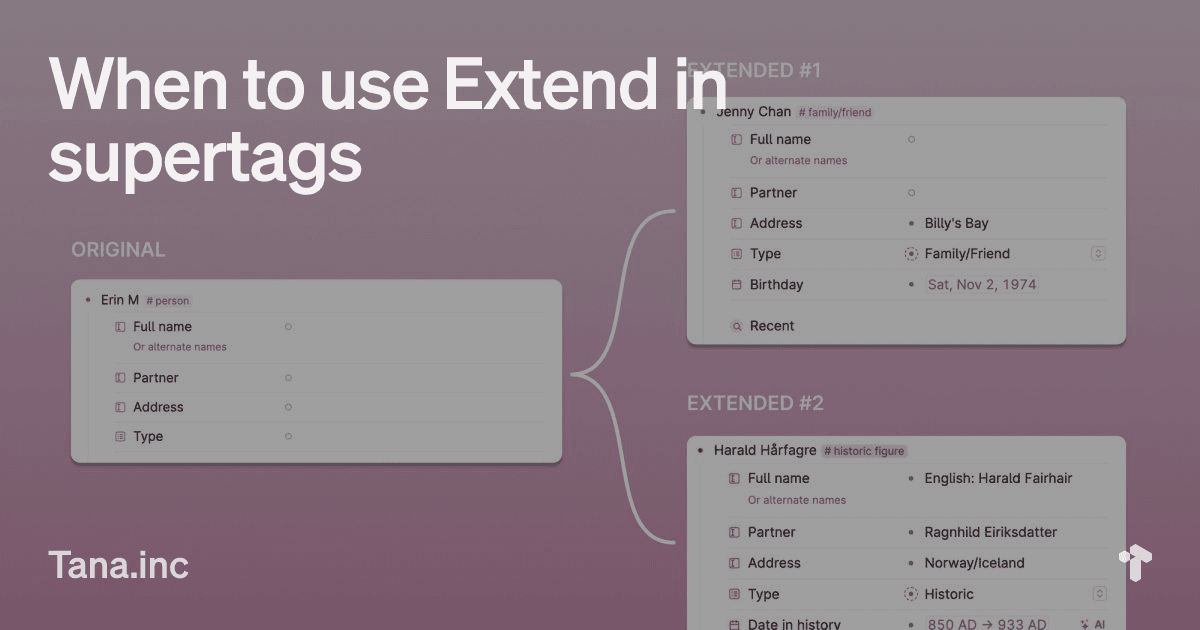Click the historic figure supertag label
Image resolution: width=1200 pixels, height=630 pixels.
pyautogui.click(x=865, y=450)
